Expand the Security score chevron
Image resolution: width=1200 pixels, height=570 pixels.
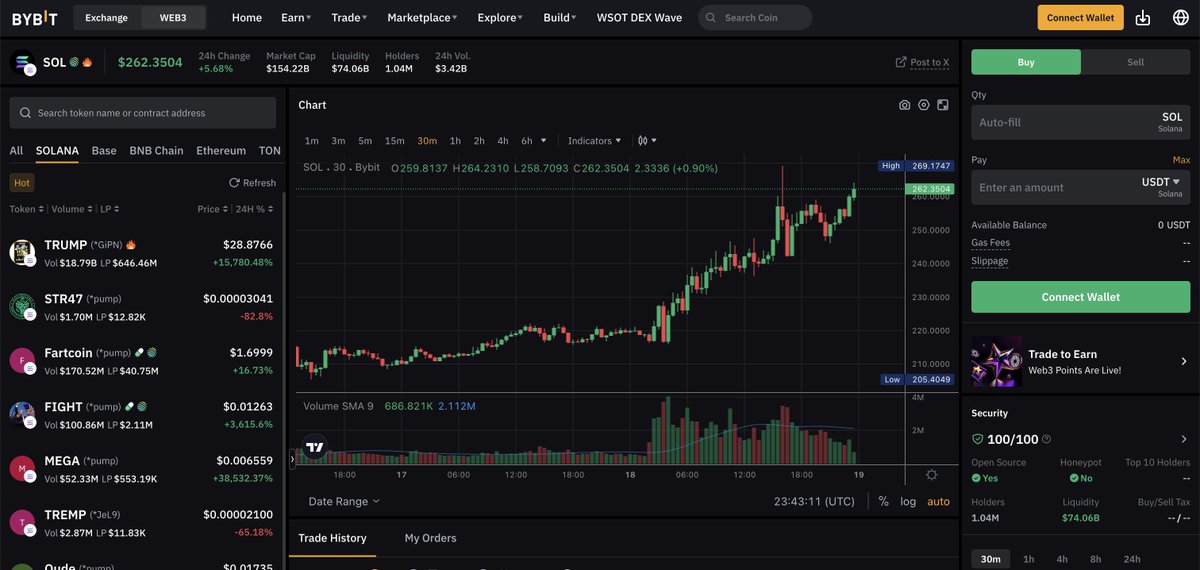1184,439
